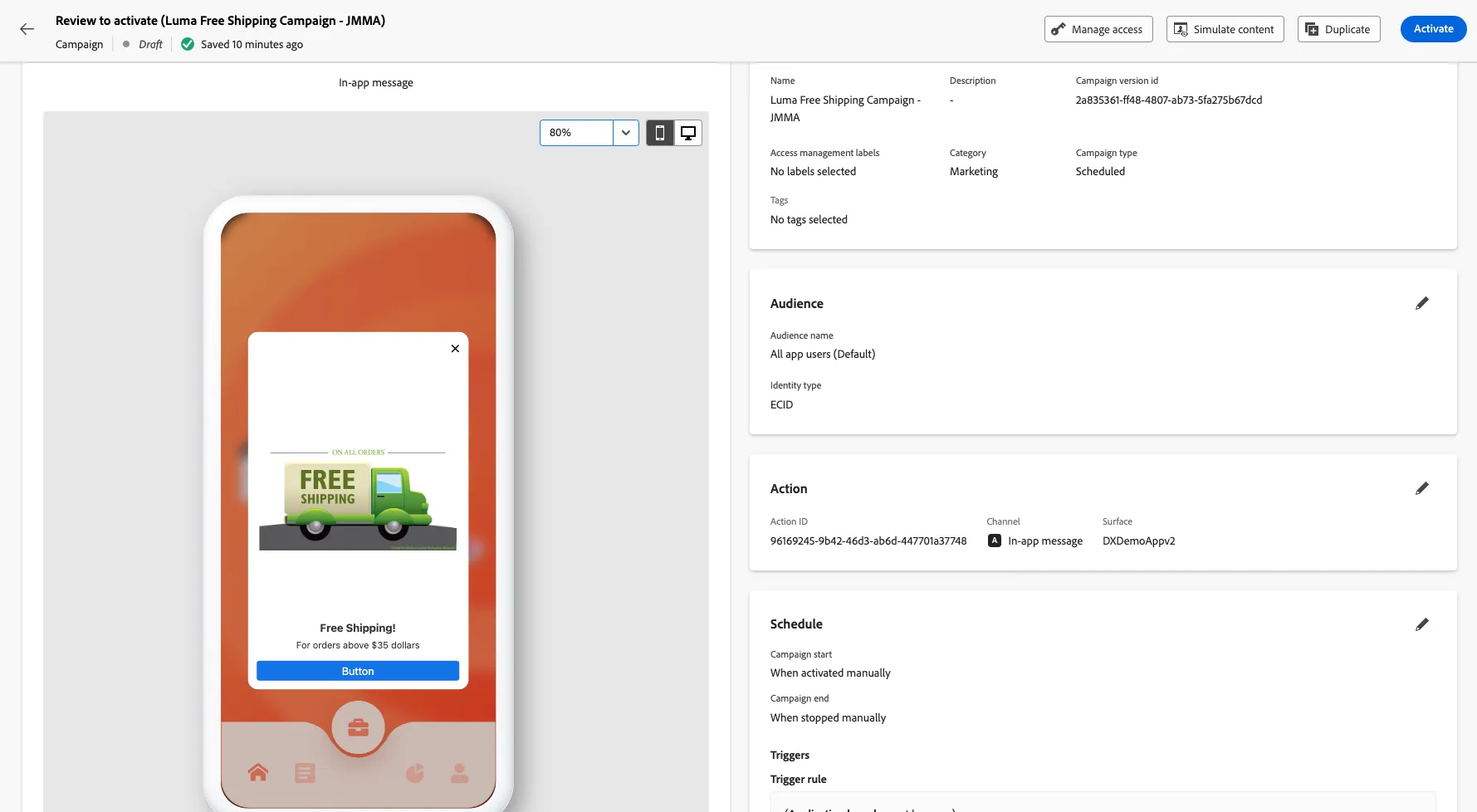This screenshot has height=812, width=1477.
Task: Click the 'Saved 10 minutes ago' status
Action: click(252, 44)
